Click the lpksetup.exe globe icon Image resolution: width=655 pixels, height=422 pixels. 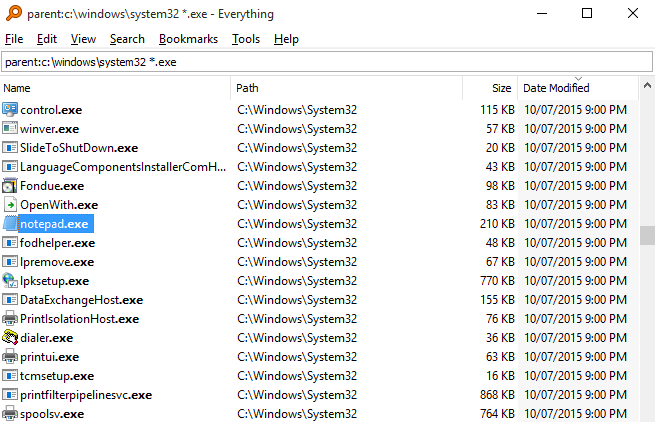[x=10, y=281]
